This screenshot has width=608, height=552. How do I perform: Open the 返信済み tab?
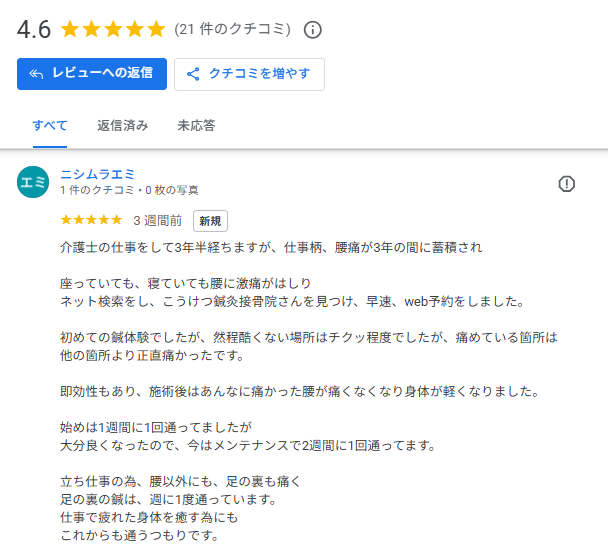(123, 126)
